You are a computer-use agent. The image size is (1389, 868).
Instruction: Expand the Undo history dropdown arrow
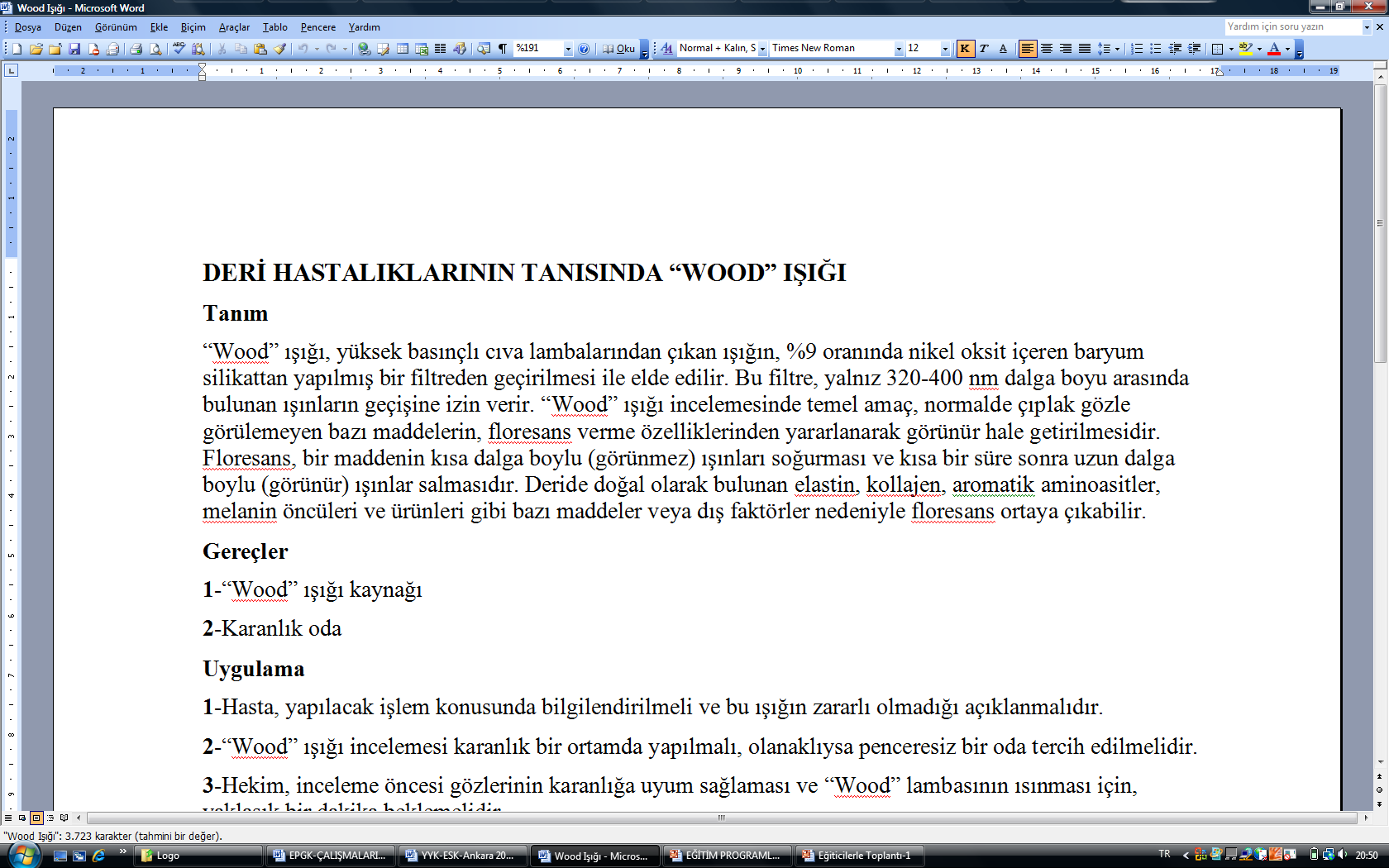317,49
